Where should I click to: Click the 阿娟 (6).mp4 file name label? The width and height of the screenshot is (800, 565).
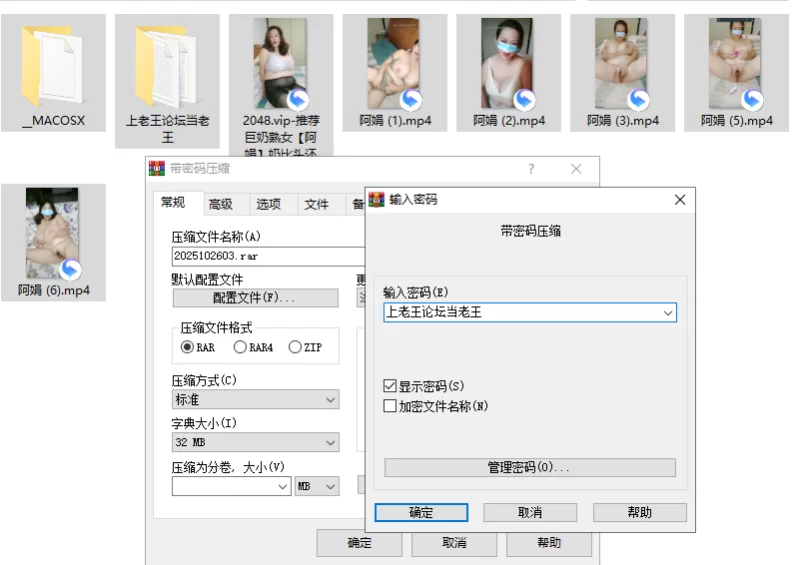(x=54, y=290)
